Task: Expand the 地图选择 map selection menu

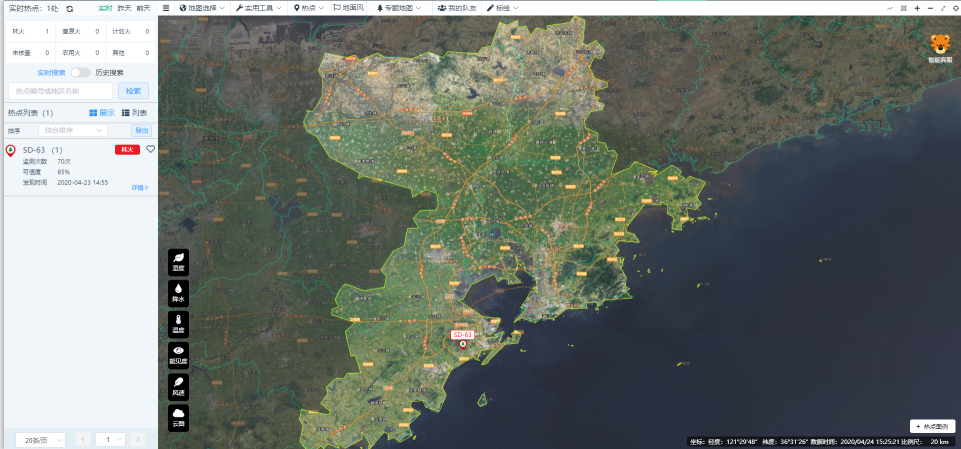Action: [x=203, y=8]
